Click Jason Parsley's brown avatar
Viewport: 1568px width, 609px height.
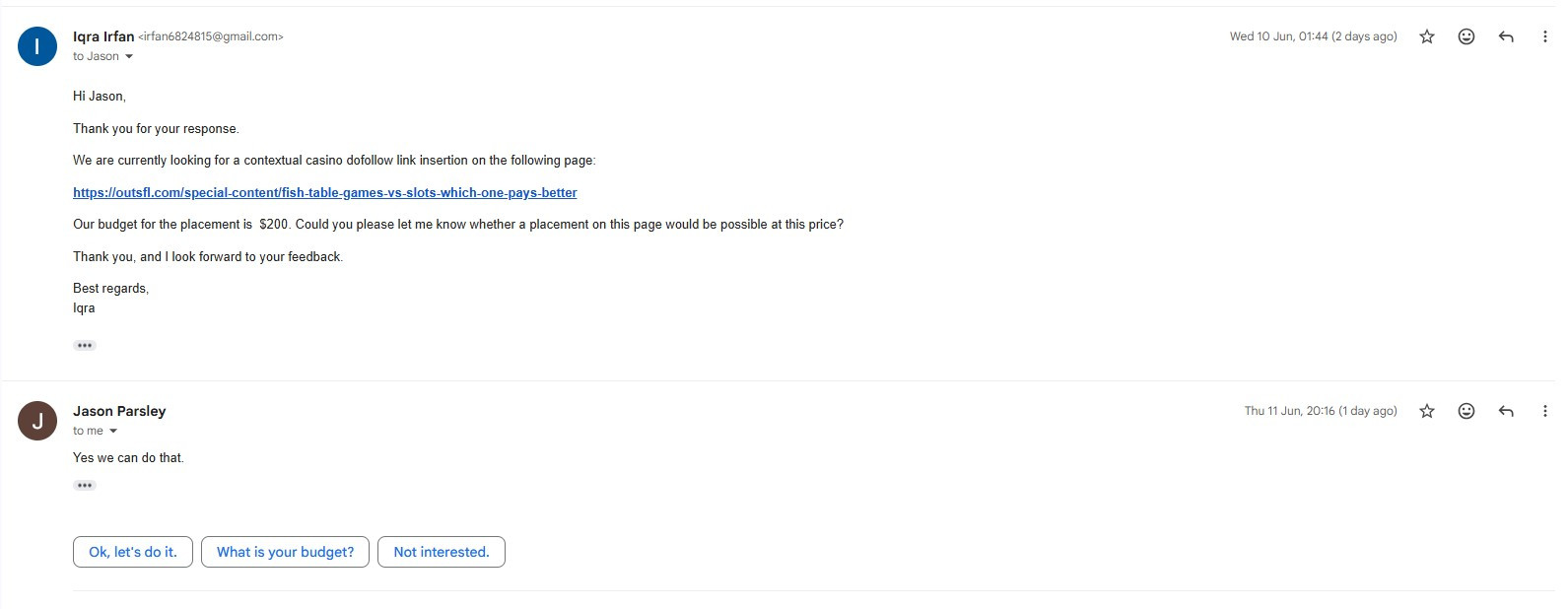[37, 421]
